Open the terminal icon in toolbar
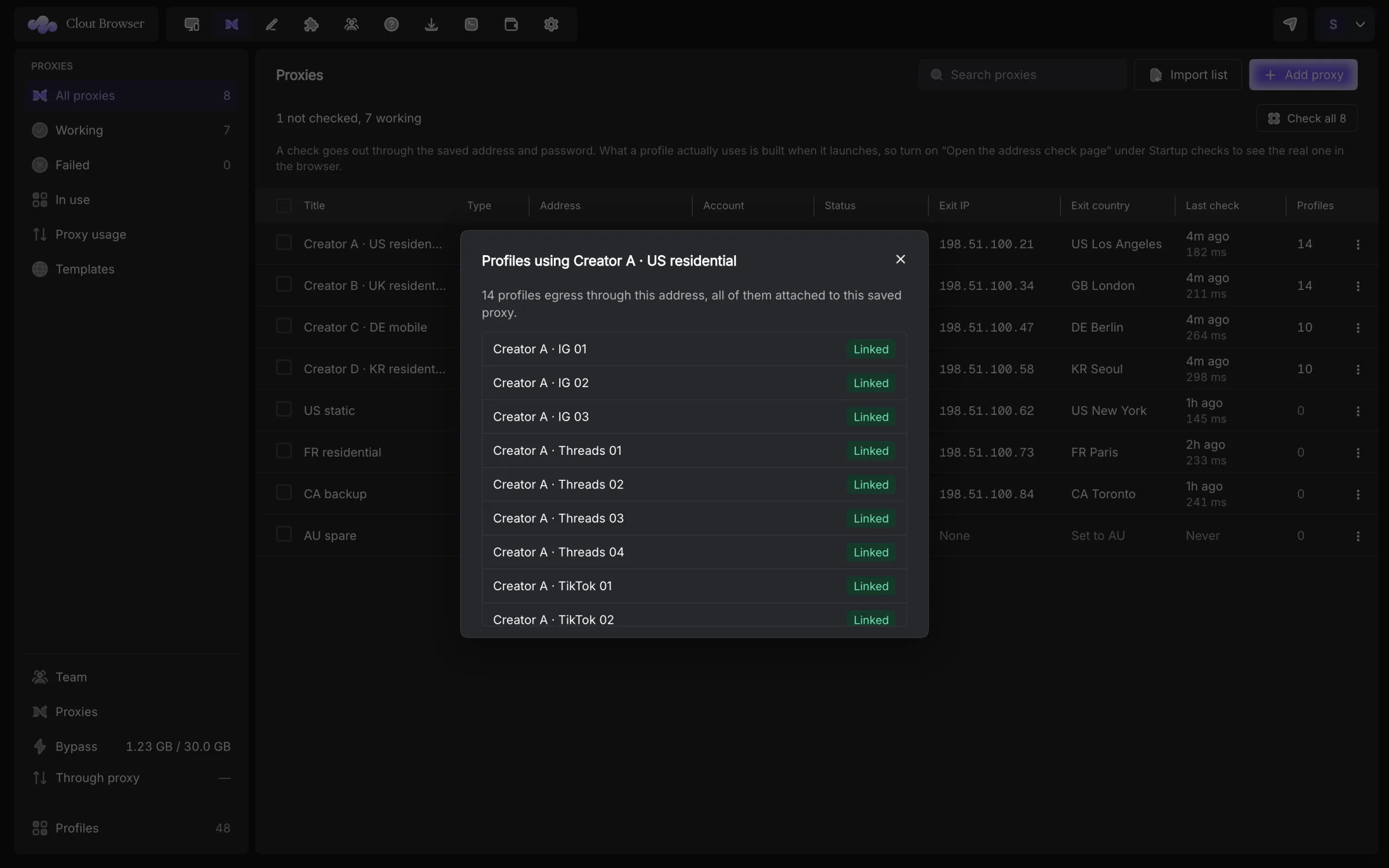The width and height of the screenshot is (1389, 868). coord(471,24)
